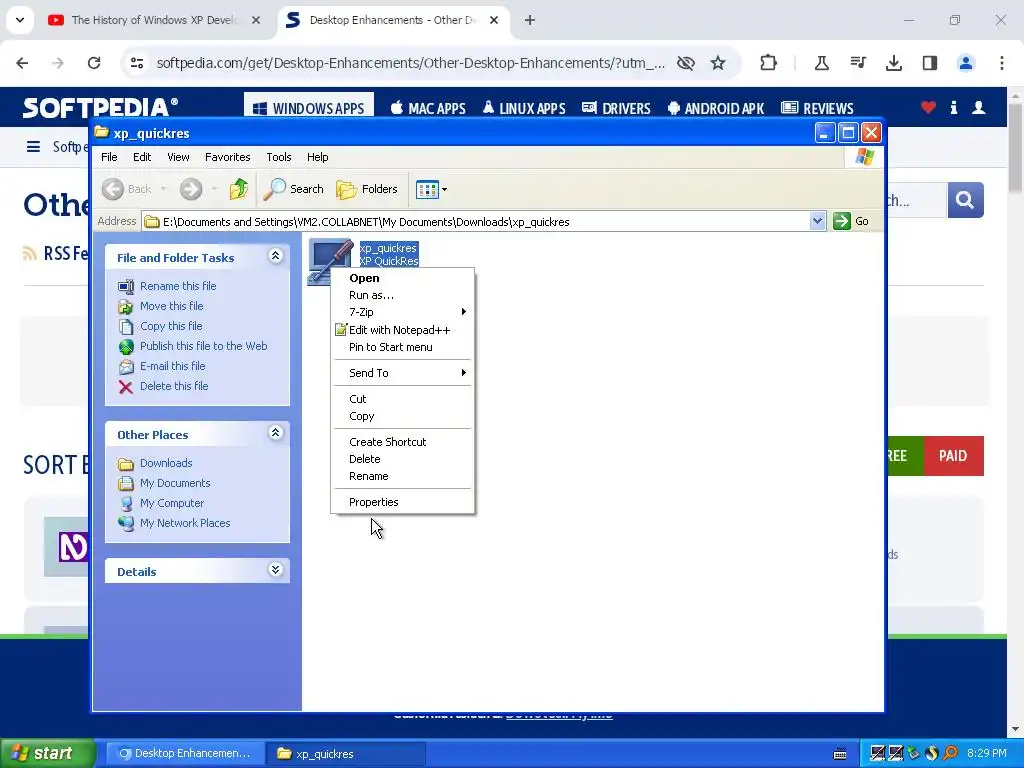Close the Desktop Enhancements browser tab
This screenshot has width=1024, height=768.
pyautogui.click(x=494, y=20)
